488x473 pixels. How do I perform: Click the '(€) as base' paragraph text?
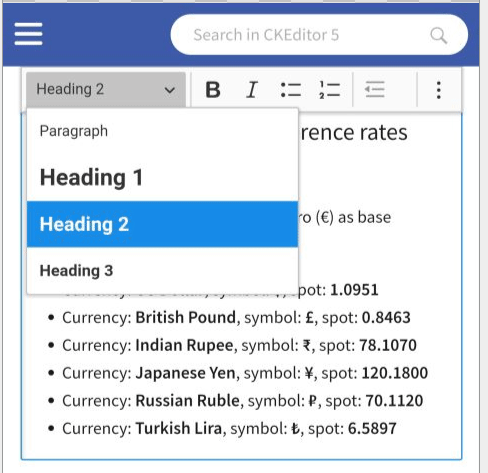(x=353, y=218)
